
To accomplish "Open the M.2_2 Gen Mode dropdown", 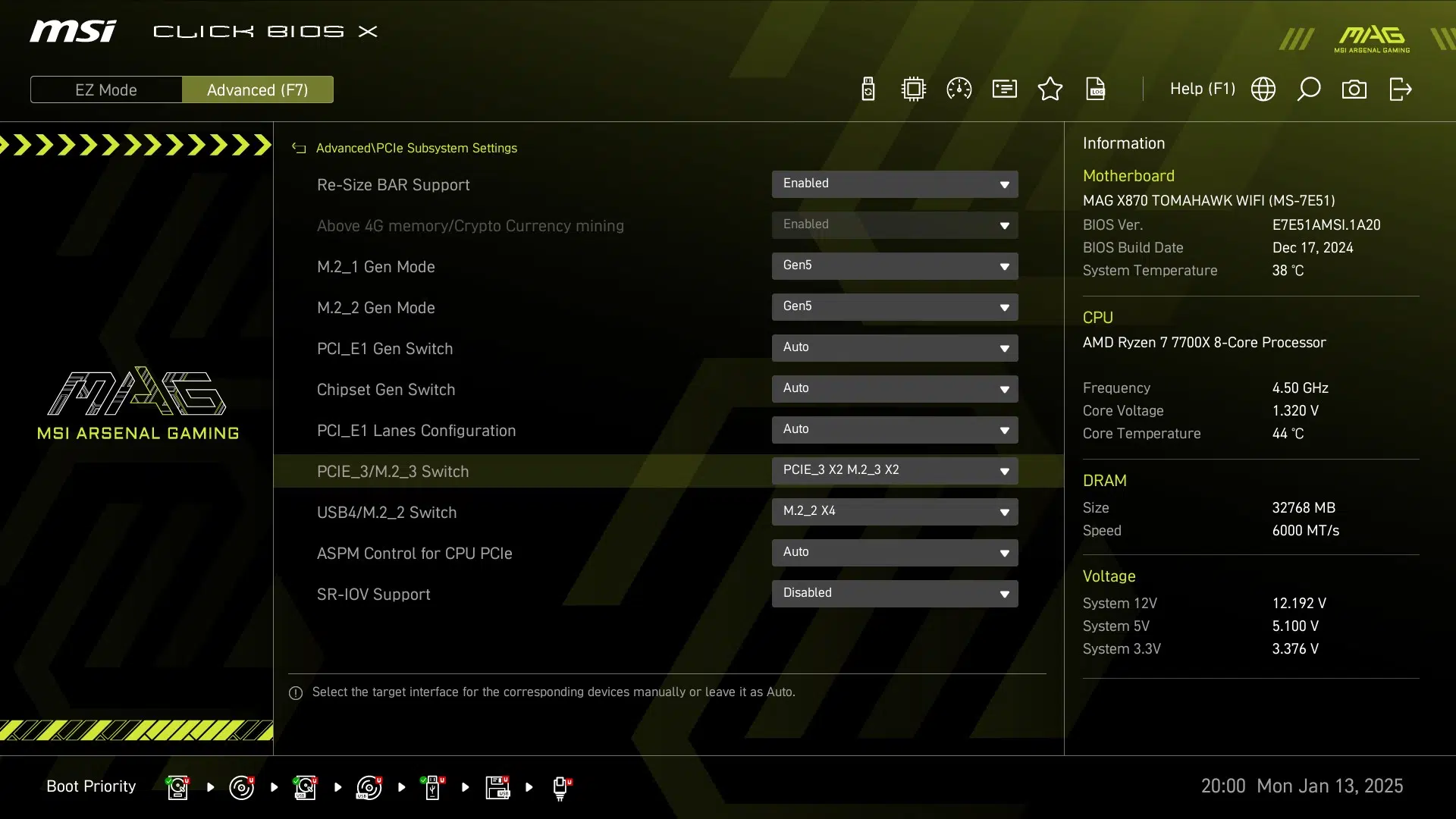I will [895, 307].
